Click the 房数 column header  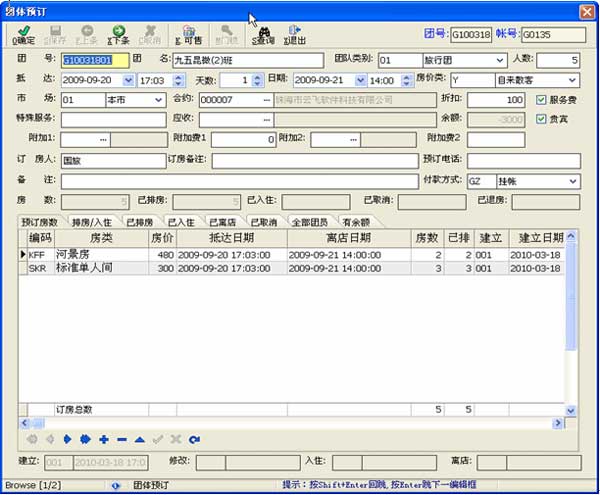coord(427,238)
